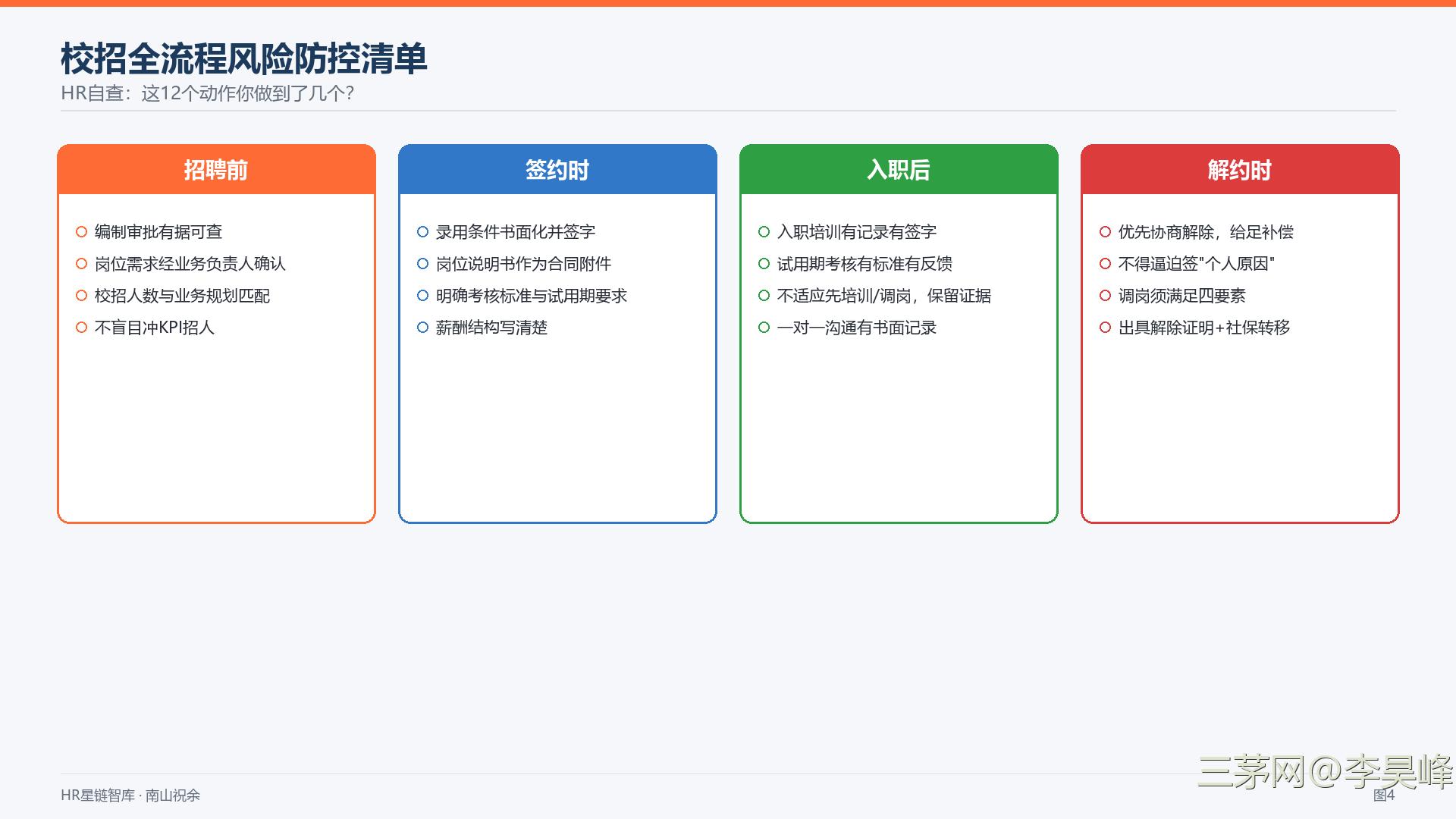Select the orange 招聘前 card header

click(216, 170)
